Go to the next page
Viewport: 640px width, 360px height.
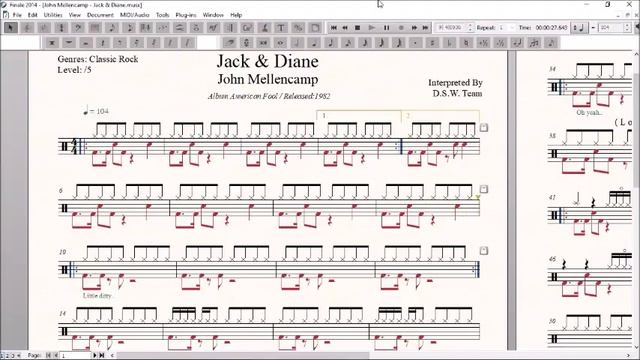pos(95,356)
